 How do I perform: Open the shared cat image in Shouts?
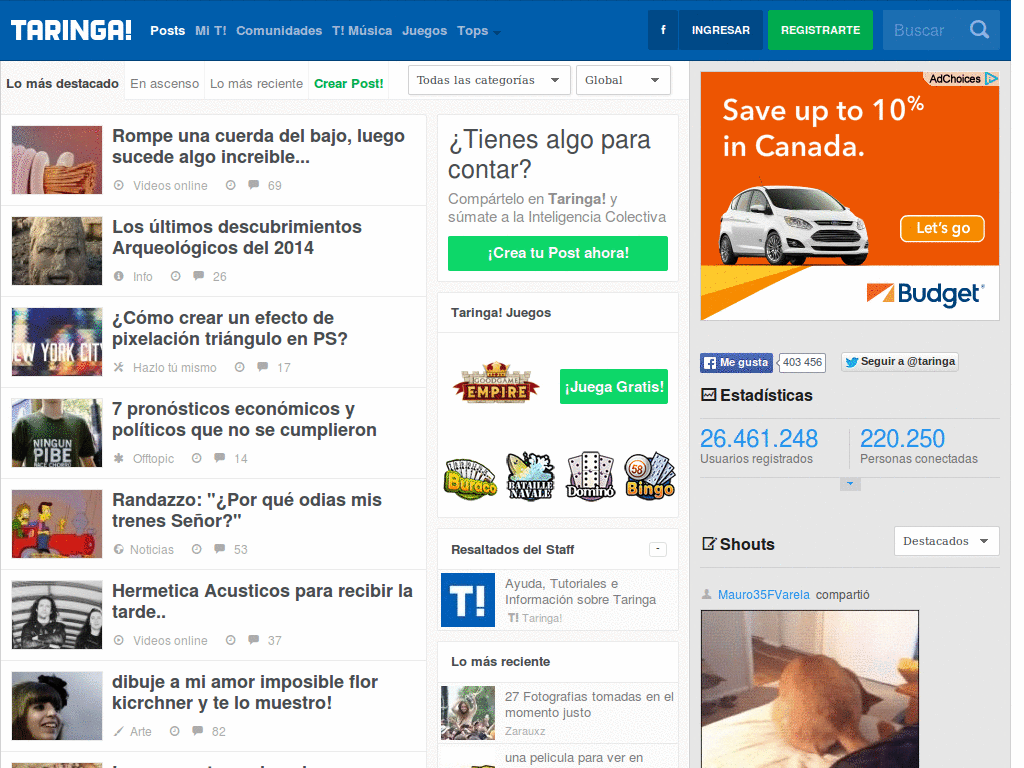(810, 689)
